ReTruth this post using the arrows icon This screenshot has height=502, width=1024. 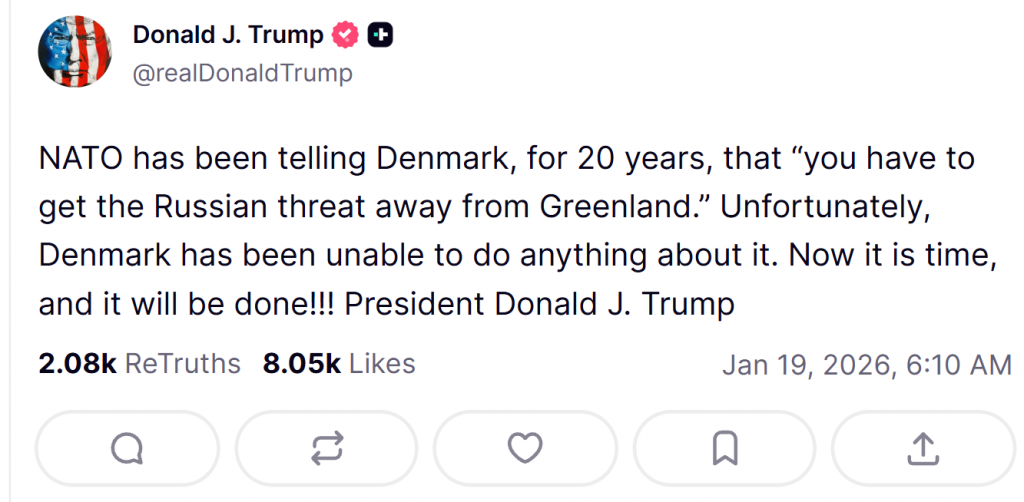(326, 449)
